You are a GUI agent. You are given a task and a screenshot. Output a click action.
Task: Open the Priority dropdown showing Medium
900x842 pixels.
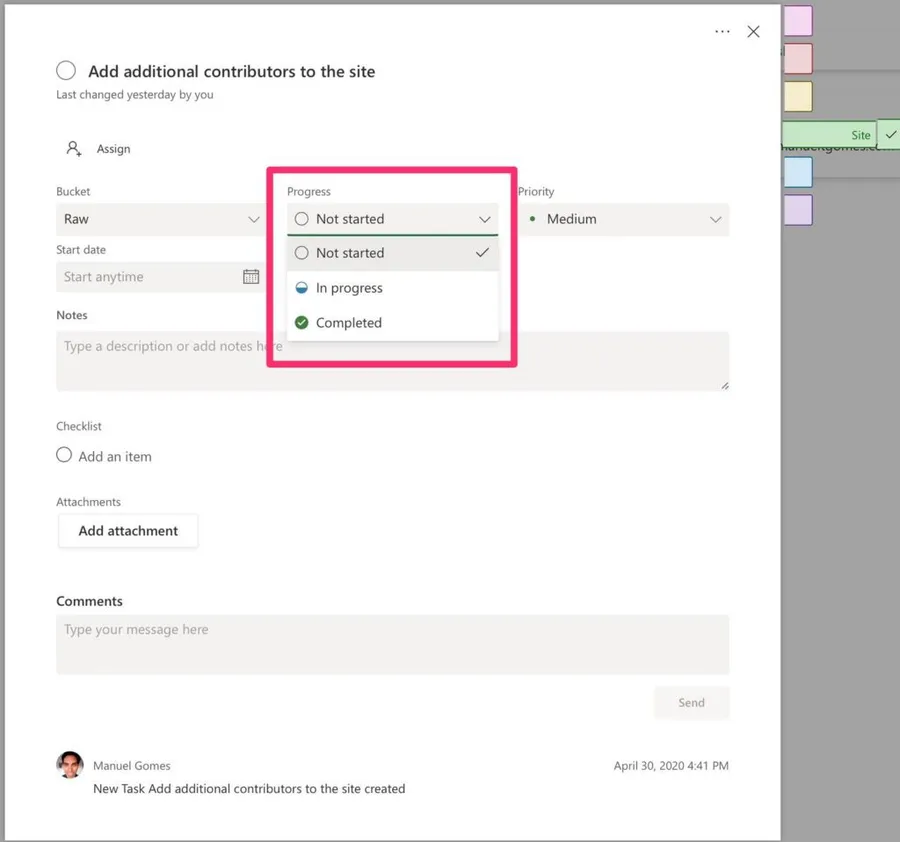(623, 219)
